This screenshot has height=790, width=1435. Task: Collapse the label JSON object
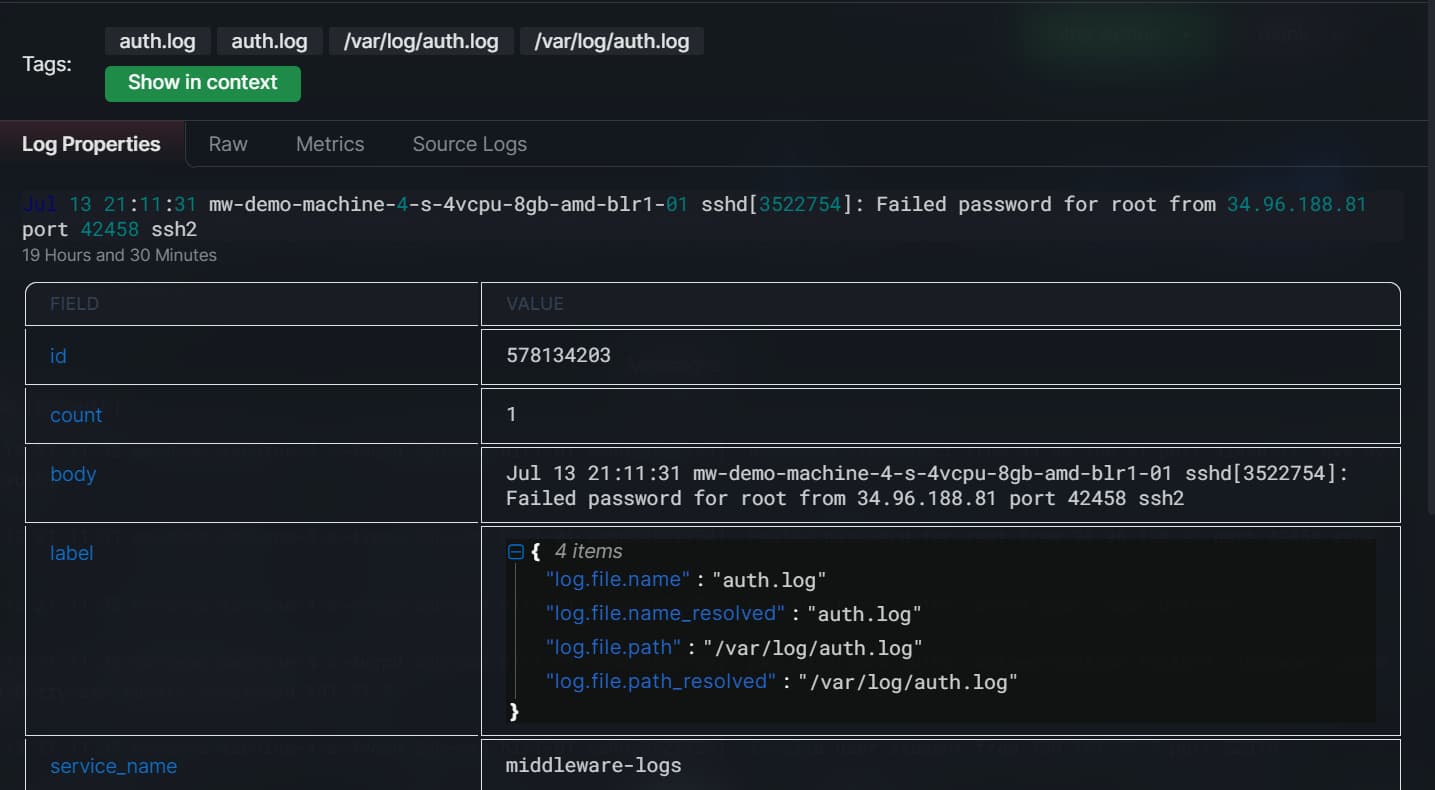516,551
